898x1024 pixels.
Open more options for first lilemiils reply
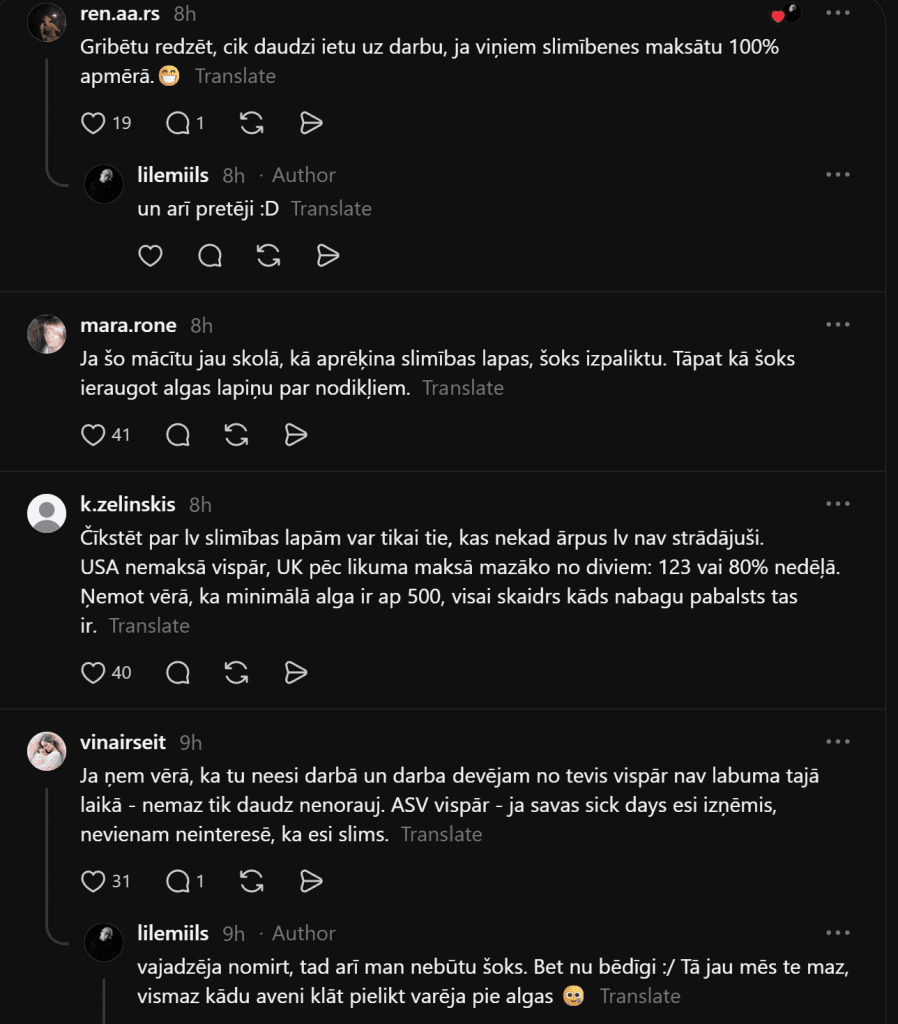[x=838, y=174]
